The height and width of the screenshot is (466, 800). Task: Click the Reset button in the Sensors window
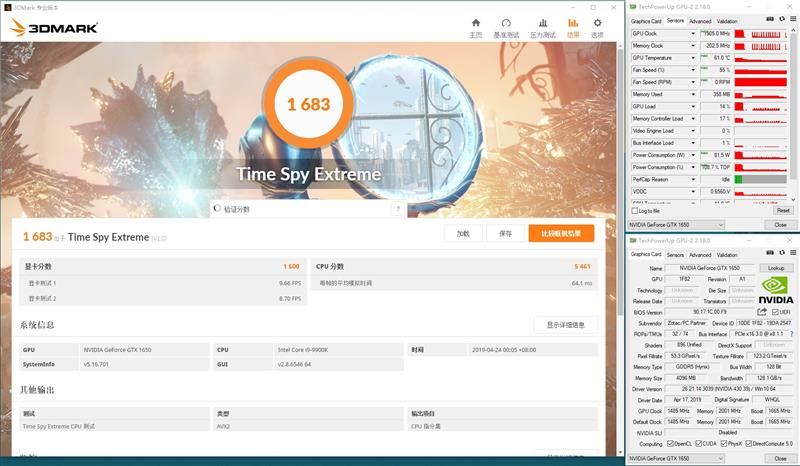pos(783,210)
